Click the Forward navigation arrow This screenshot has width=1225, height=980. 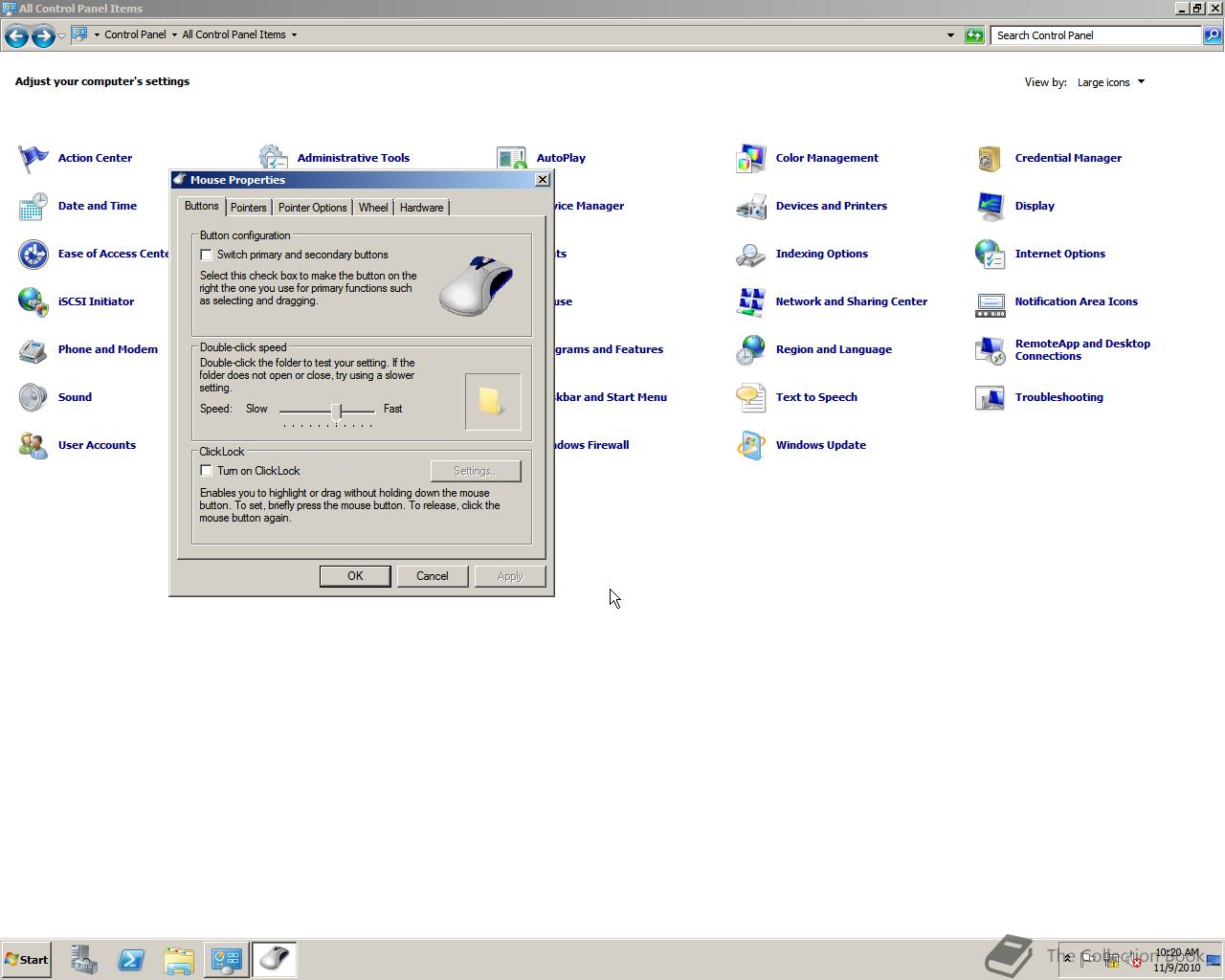pyautogui.click(x=42, y=35)
